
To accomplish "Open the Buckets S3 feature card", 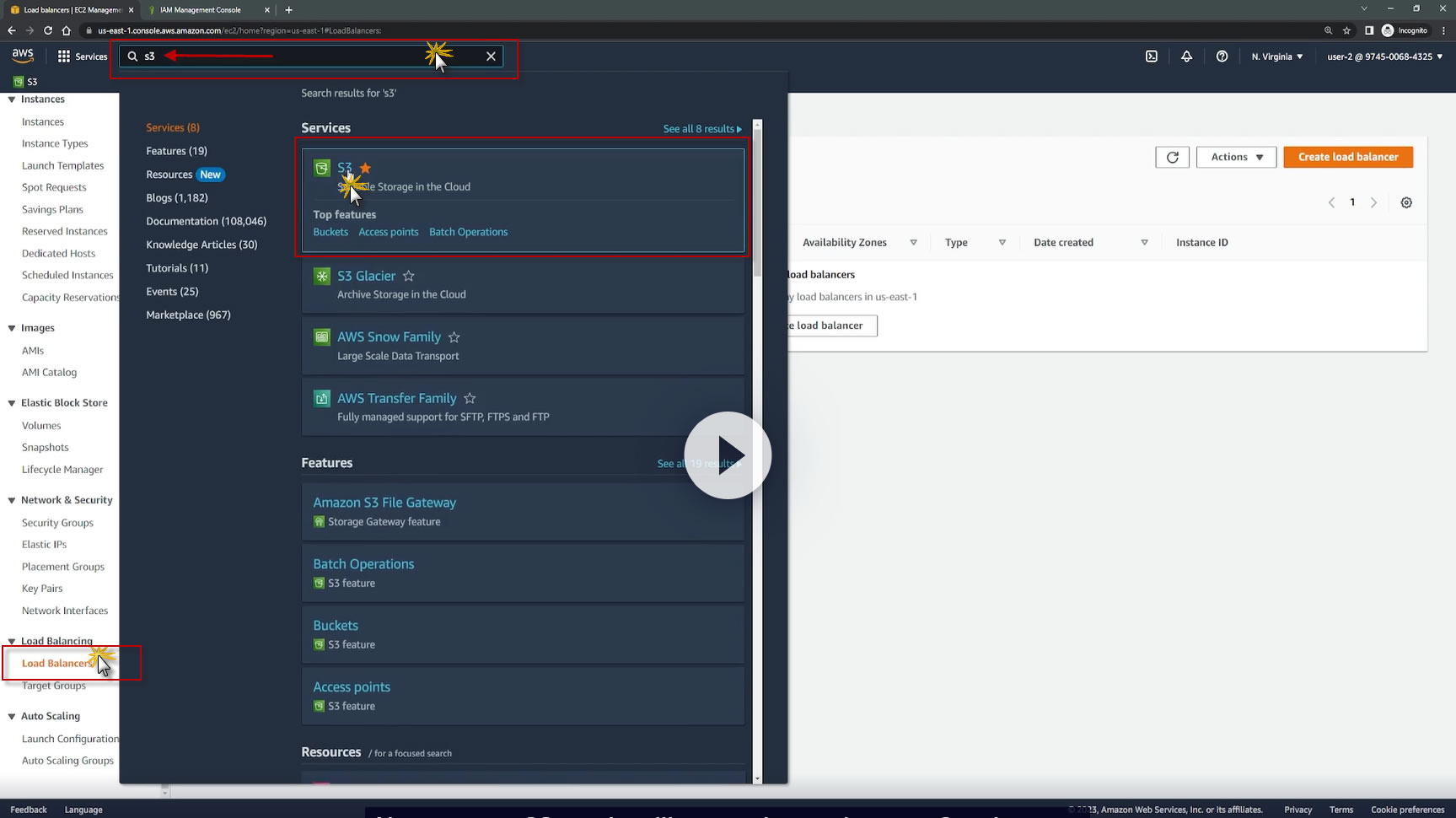I will click(x=523, y=634).
